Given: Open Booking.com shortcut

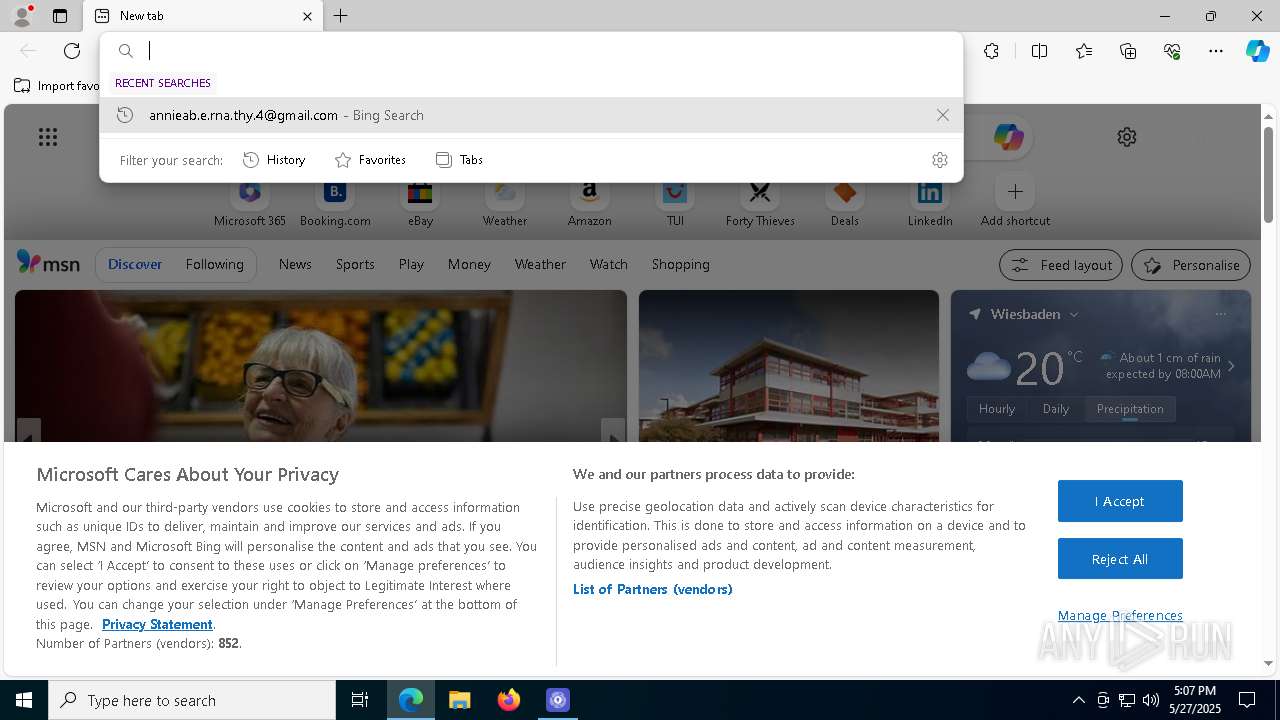Looking at the screenshot, I should 335,203.
